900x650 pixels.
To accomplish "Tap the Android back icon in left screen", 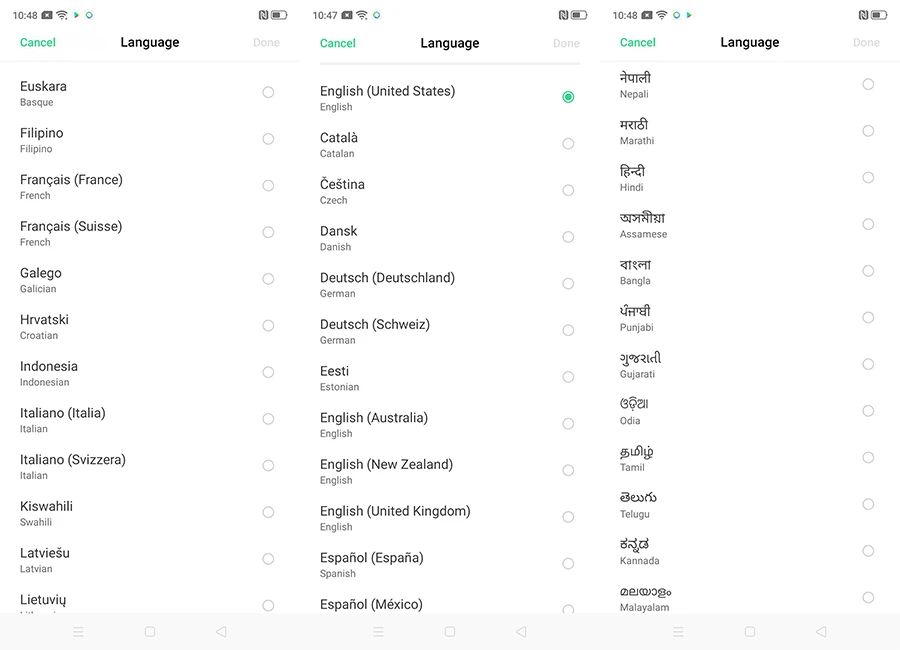I will 221,632.
